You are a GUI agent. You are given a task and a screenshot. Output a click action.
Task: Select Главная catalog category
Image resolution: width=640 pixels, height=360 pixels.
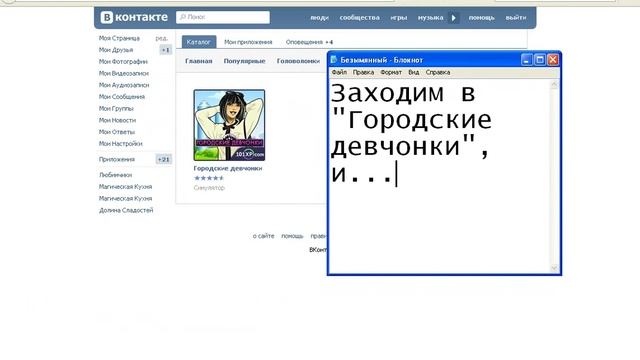(x=199, y=61)
